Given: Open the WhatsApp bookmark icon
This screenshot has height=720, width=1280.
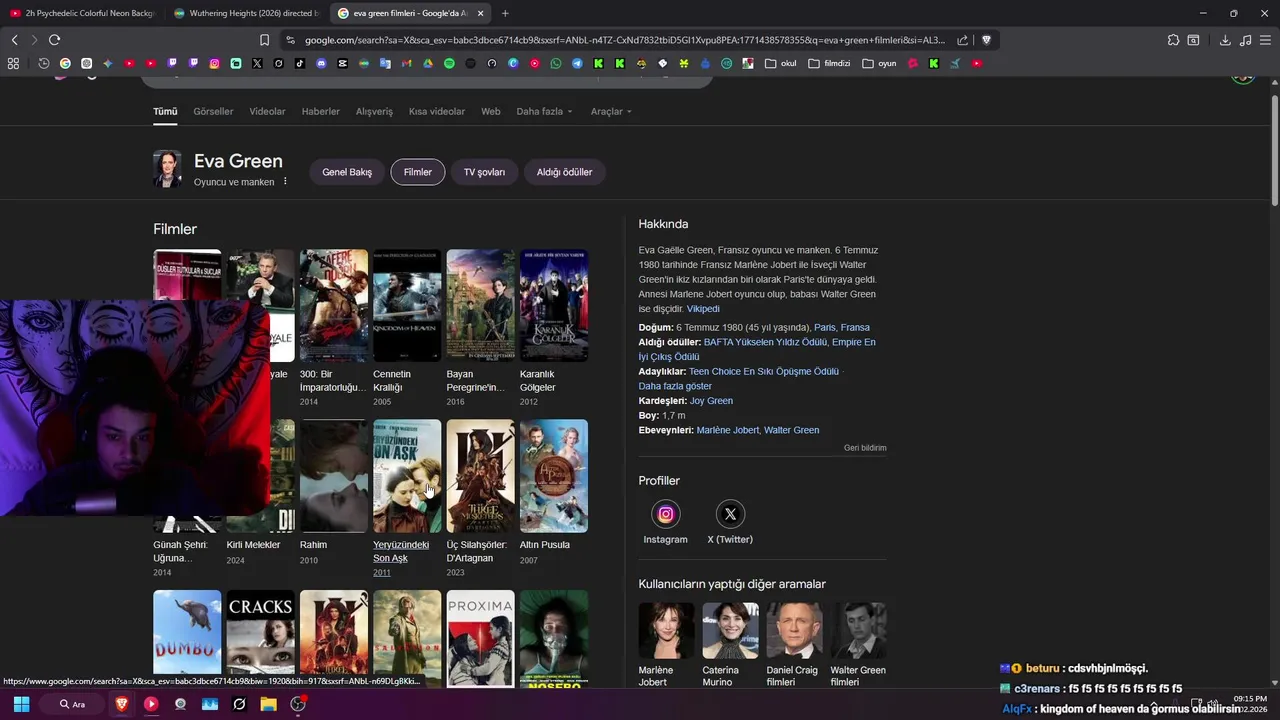Looking at the screenshot, I should (556, 63).
